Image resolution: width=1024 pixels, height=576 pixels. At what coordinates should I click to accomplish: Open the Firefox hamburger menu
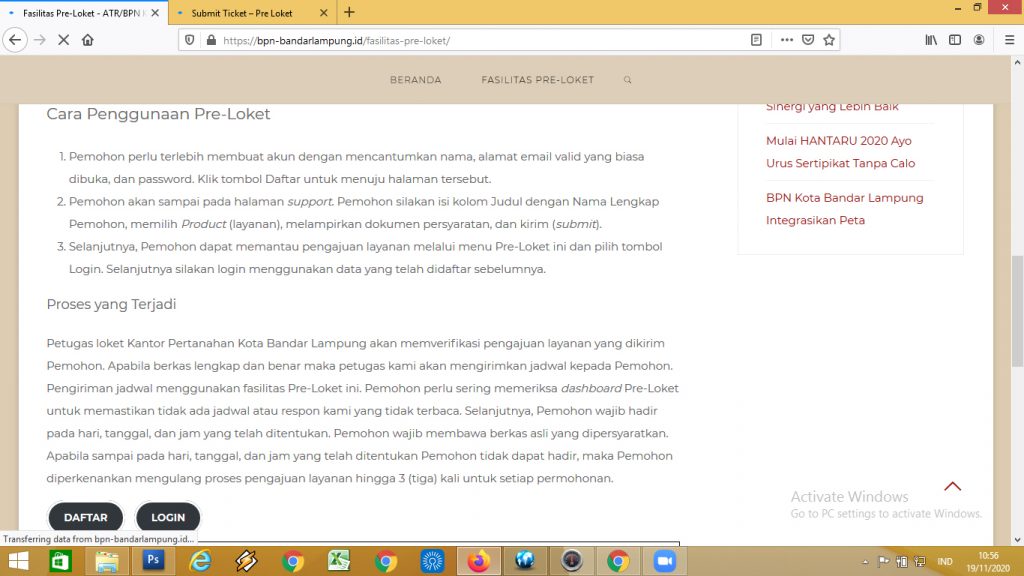[x=1005, y=40]
